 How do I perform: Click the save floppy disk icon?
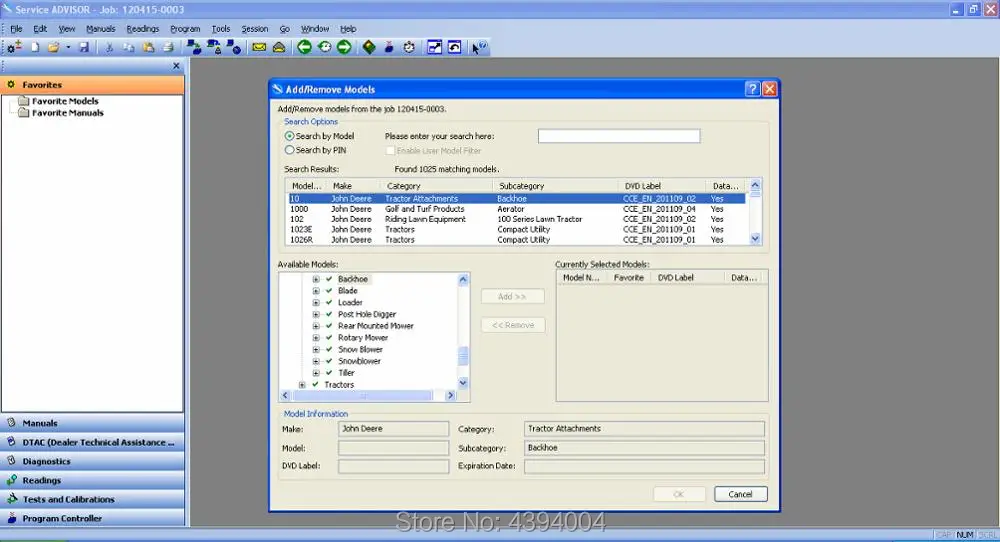click(84, 47)
